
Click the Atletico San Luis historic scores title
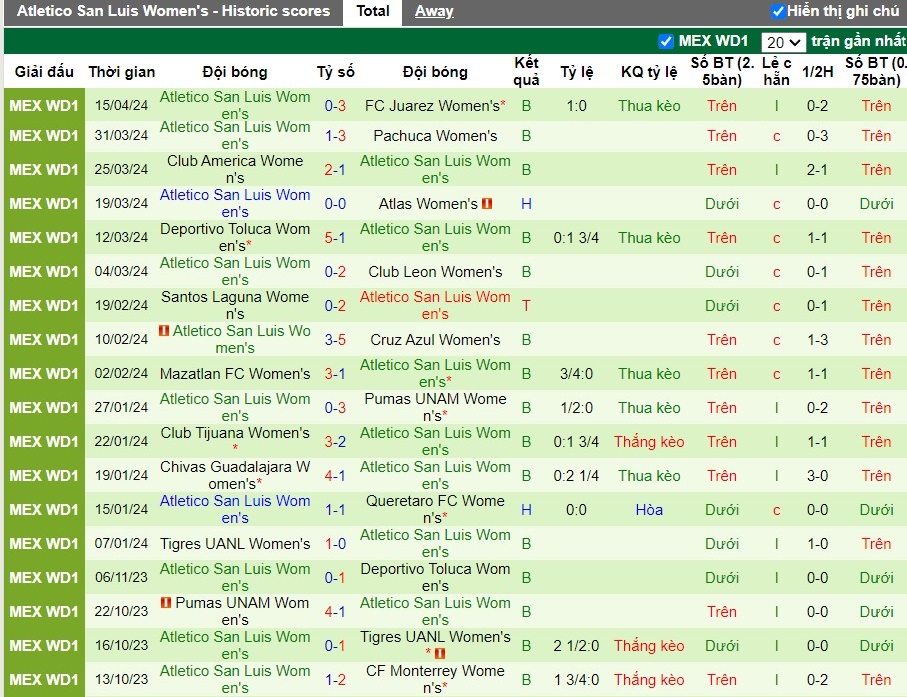click(173, 11)
